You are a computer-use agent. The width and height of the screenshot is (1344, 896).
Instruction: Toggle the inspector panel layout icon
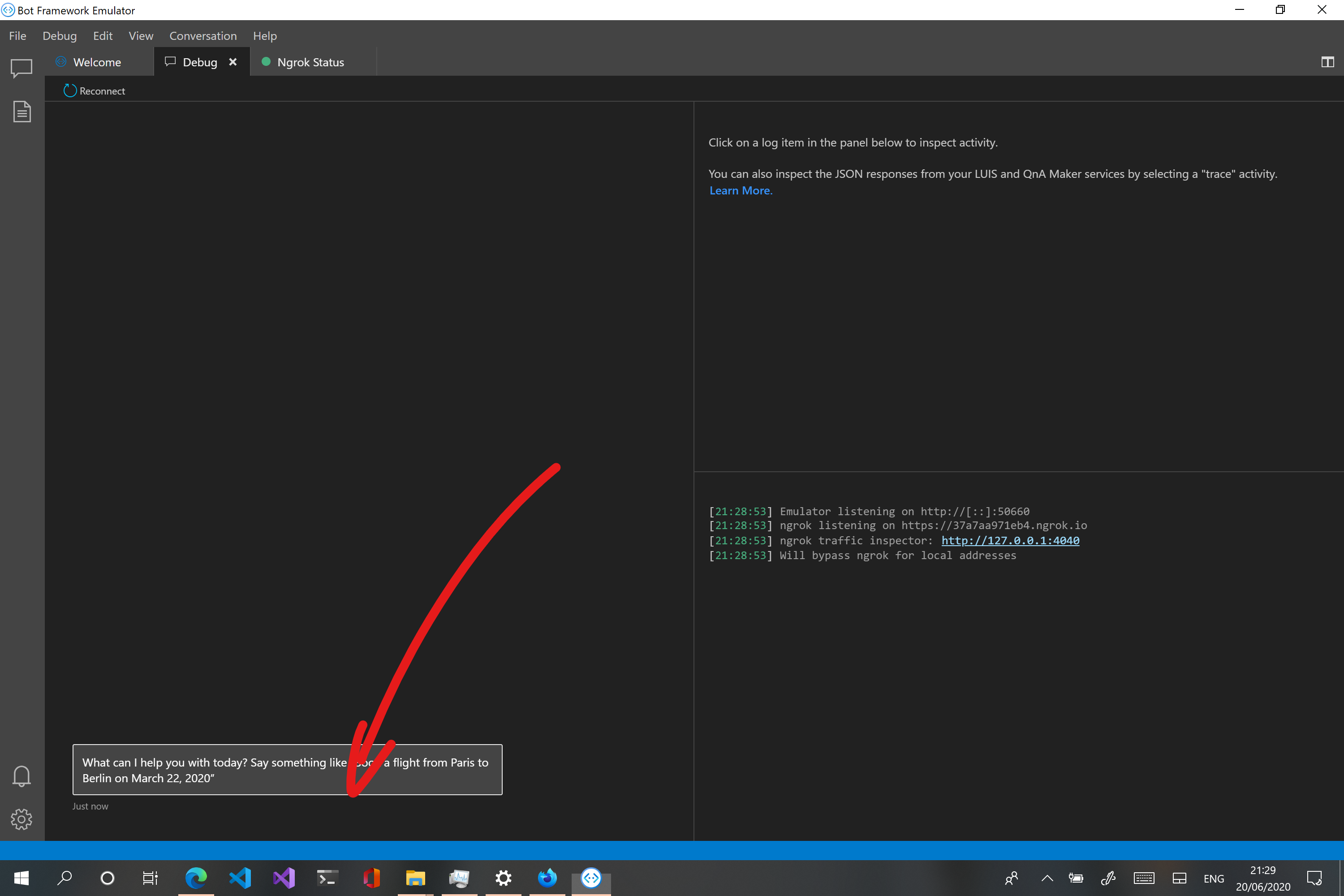coord(1327,62)
